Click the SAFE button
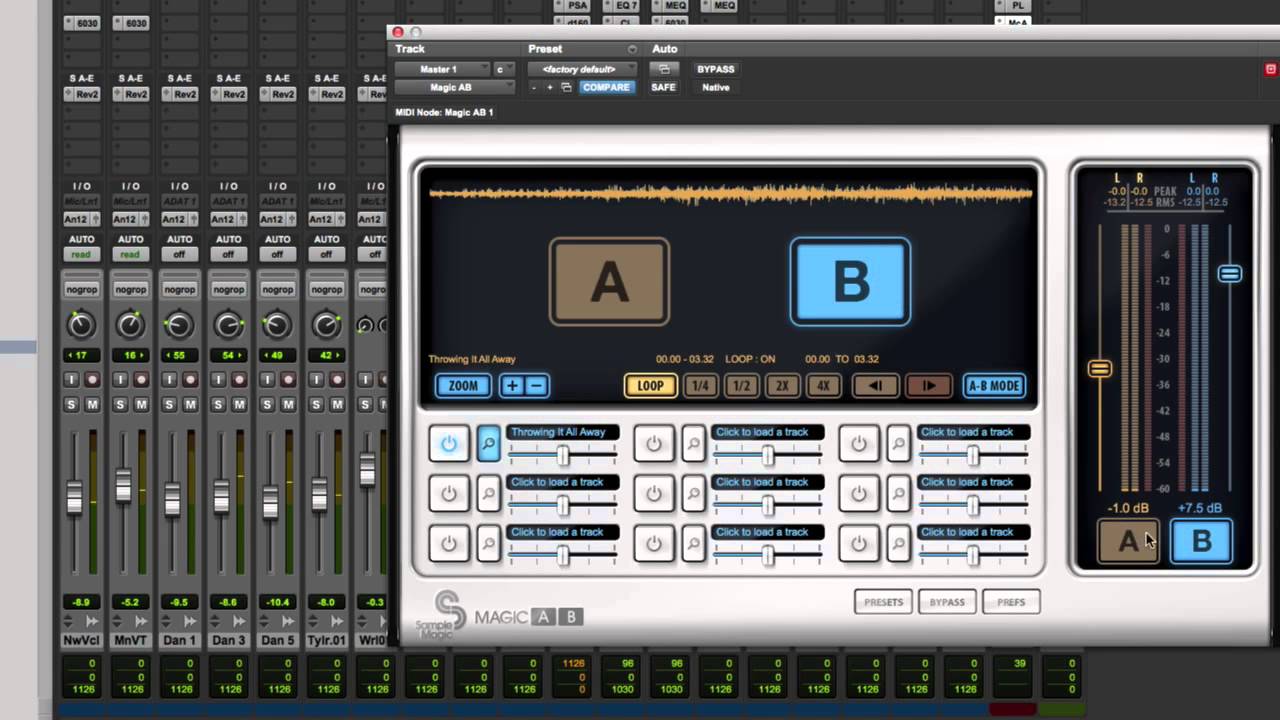1280x720 pixels. pyautogui.click(x=663, y=88)
